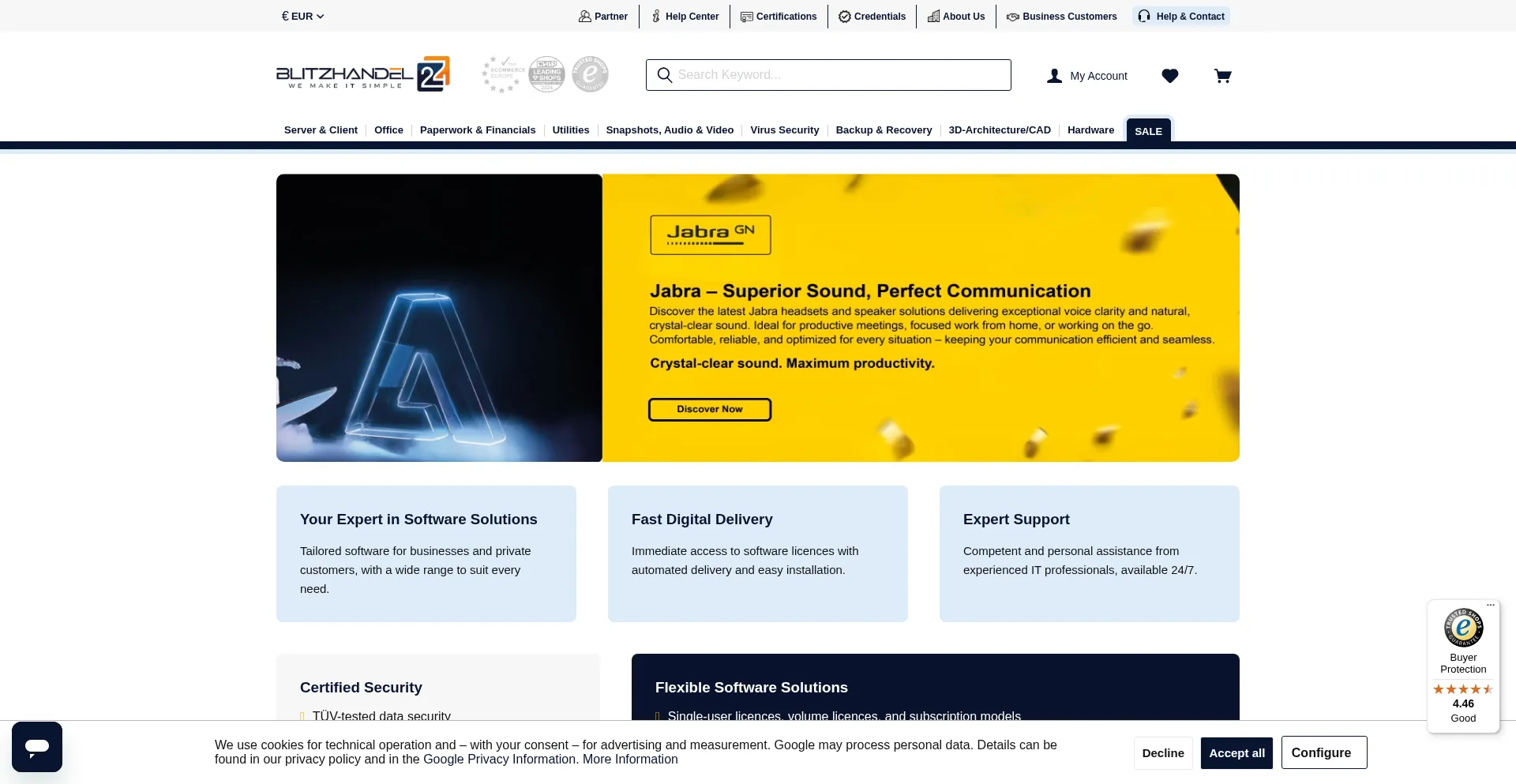Expand the EUR currency dropdown
The image size is (1516, 784).
click(302, 16)
